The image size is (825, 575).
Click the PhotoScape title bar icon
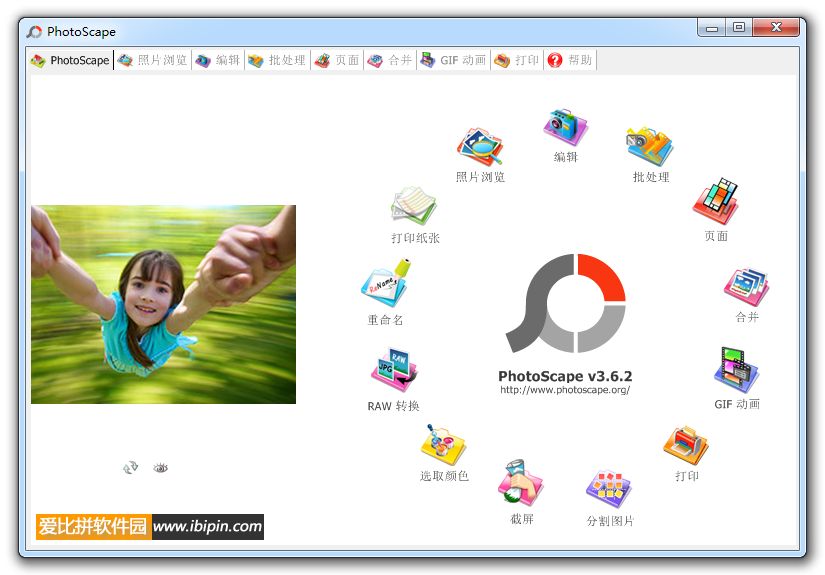[34, 32]
